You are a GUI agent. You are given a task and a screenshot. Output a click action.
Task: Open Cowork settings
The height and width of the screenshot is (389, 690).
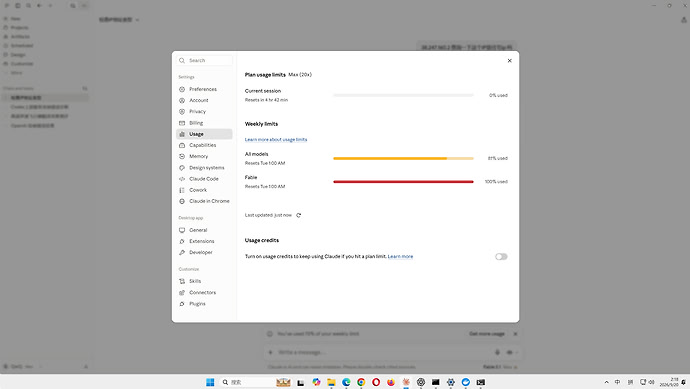coord(204,190)
